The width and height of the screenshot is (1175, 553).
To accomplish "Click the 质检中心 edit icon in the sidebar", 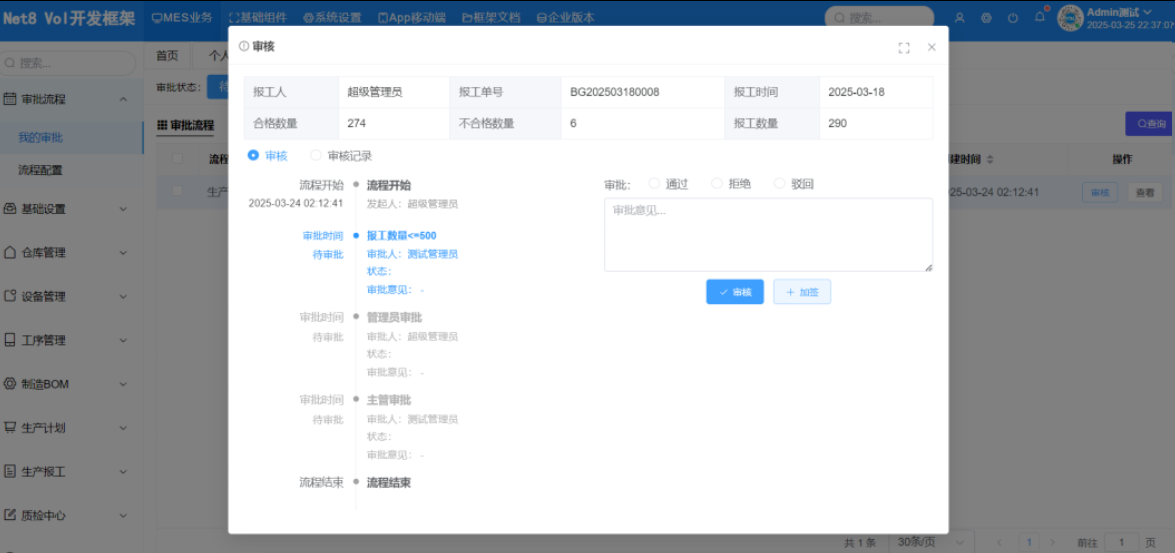I will [10, 515].
